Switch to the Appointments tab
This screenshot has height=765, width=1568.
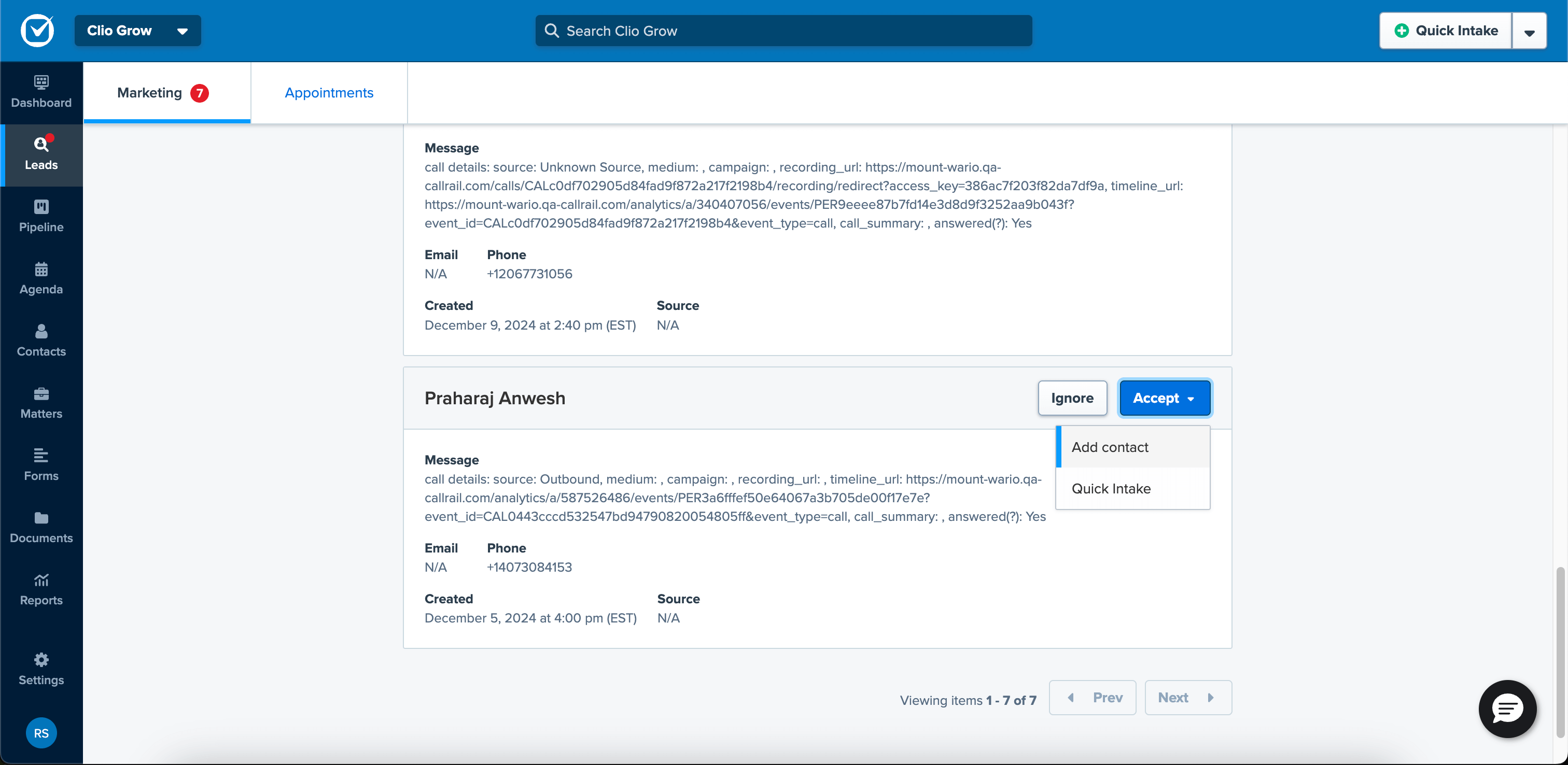[x=329, y=93]
